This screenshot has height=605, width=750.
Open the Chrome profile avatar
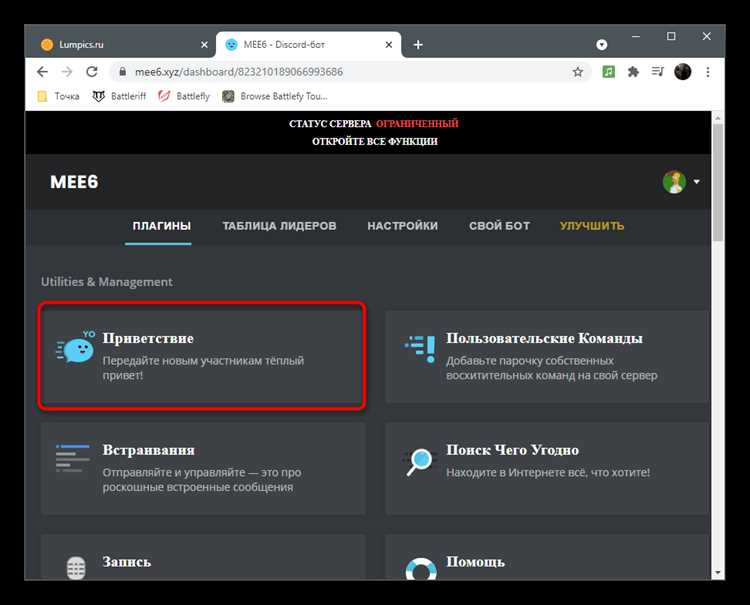click(x=683, y=72)
